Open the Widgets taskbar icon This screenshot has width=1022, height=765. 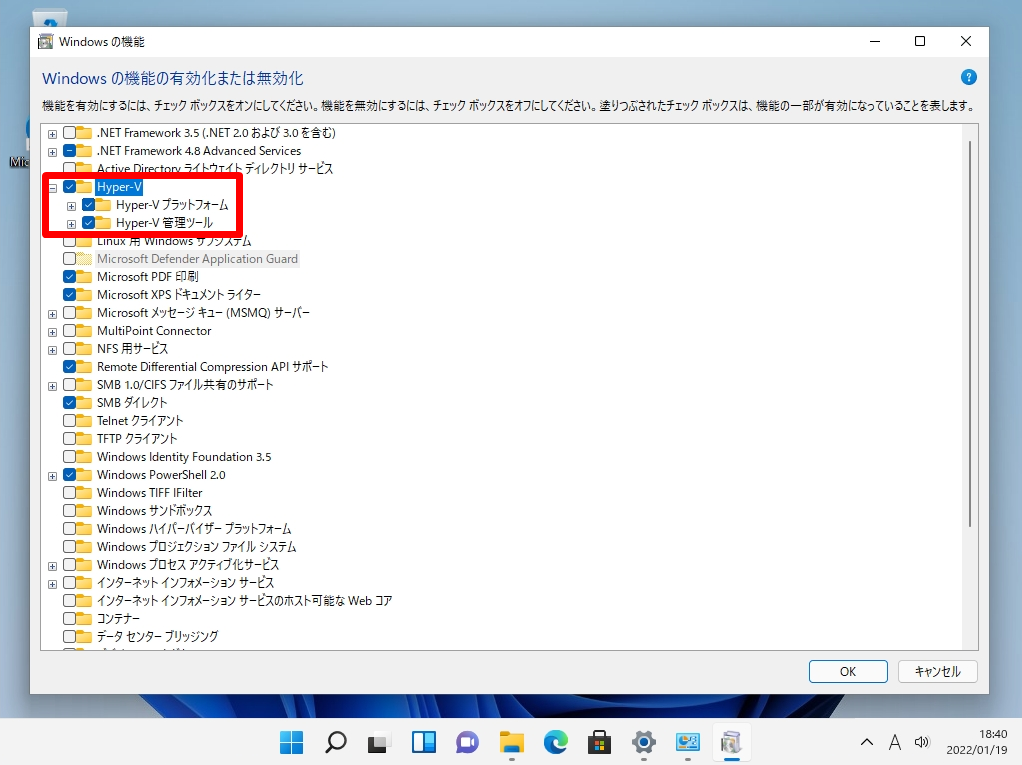(x=424, y=742)
